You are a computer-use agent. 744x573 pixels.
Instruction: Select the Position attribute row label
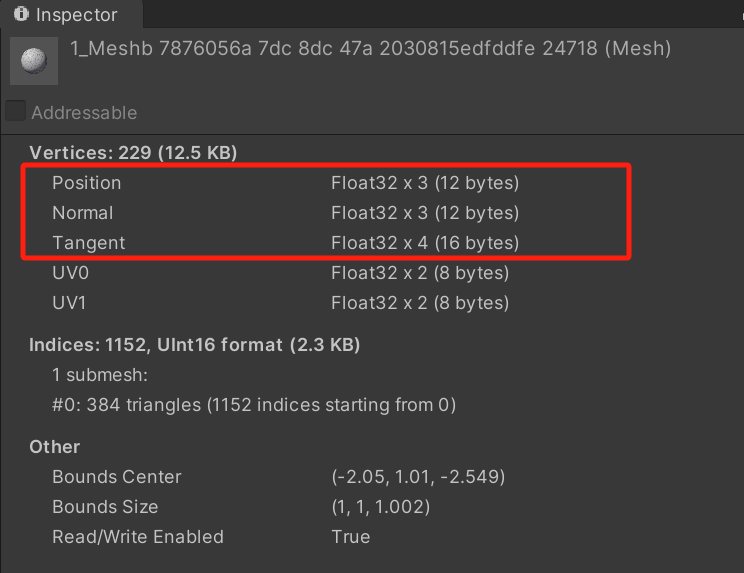[x=87, y=183]
